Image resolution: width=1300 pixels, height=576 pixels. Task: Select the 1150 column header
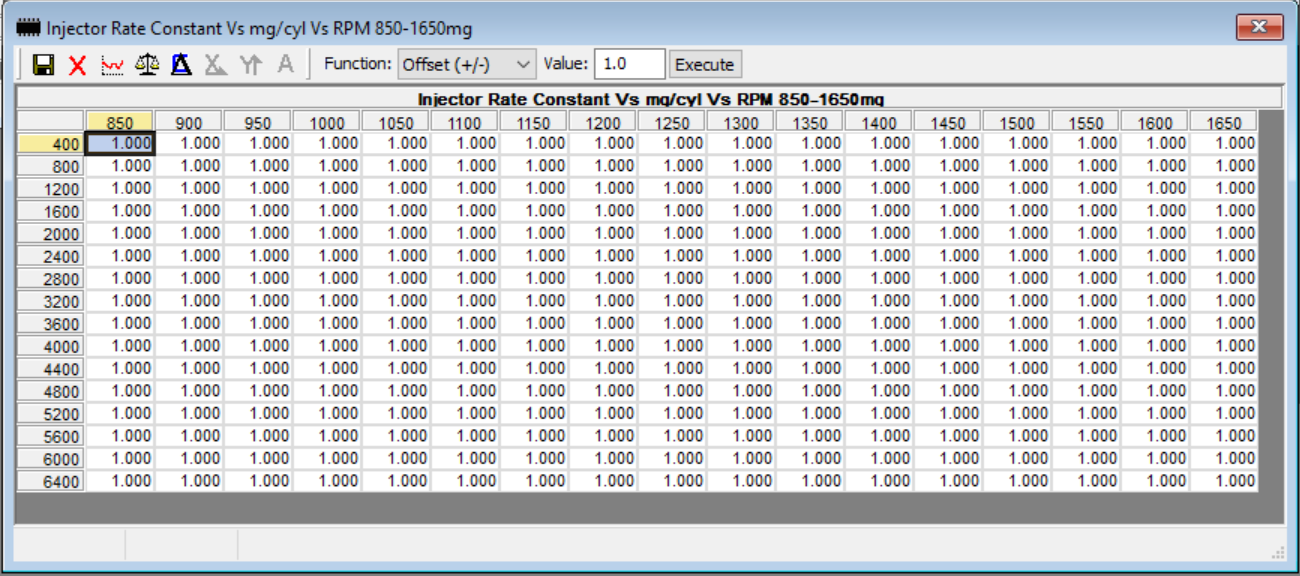(533, 122)
